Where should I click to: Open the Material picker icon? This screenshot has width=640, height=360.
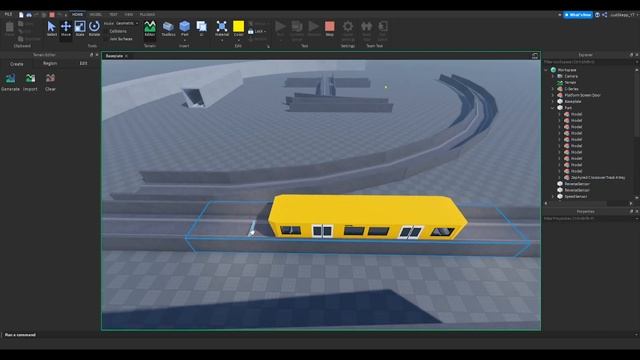tap(222, 27)
